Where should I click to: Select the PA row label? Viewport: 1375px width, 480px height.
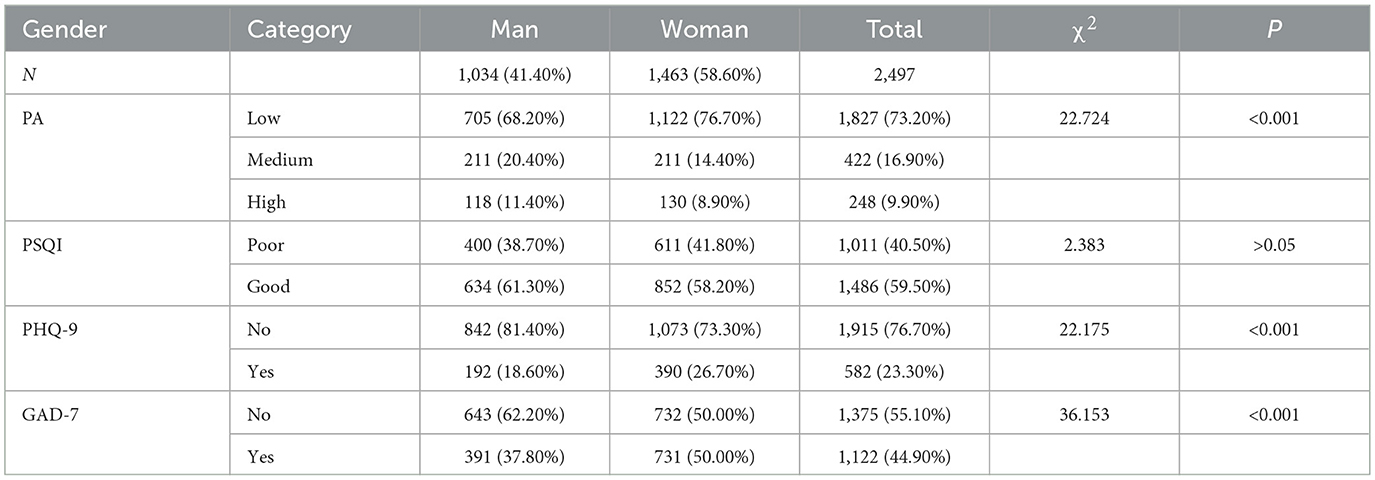pos(32,118)
